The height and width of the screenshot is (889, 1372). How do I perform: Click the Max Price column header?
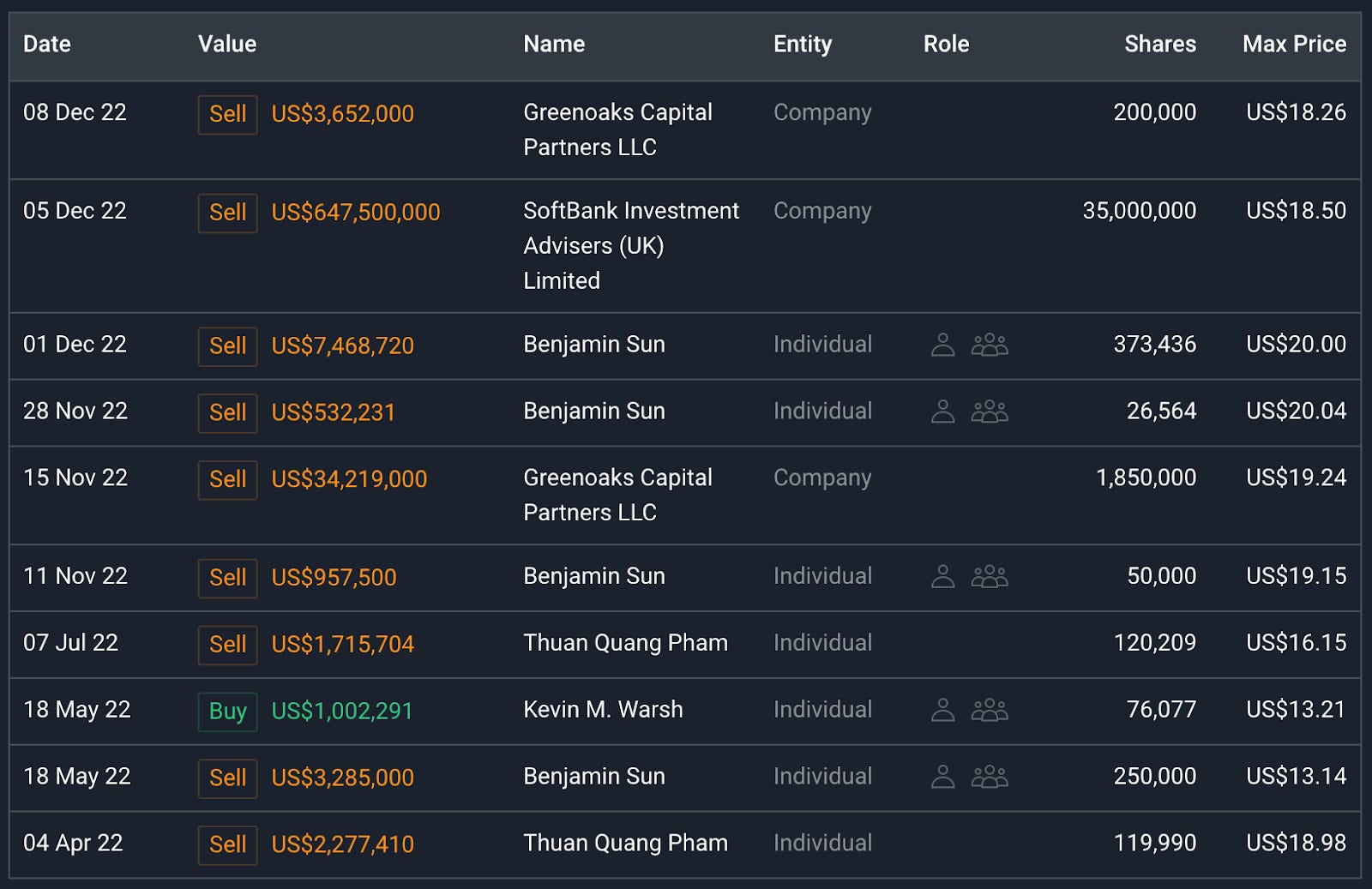pyautogui.click(x=1295, y=45)
